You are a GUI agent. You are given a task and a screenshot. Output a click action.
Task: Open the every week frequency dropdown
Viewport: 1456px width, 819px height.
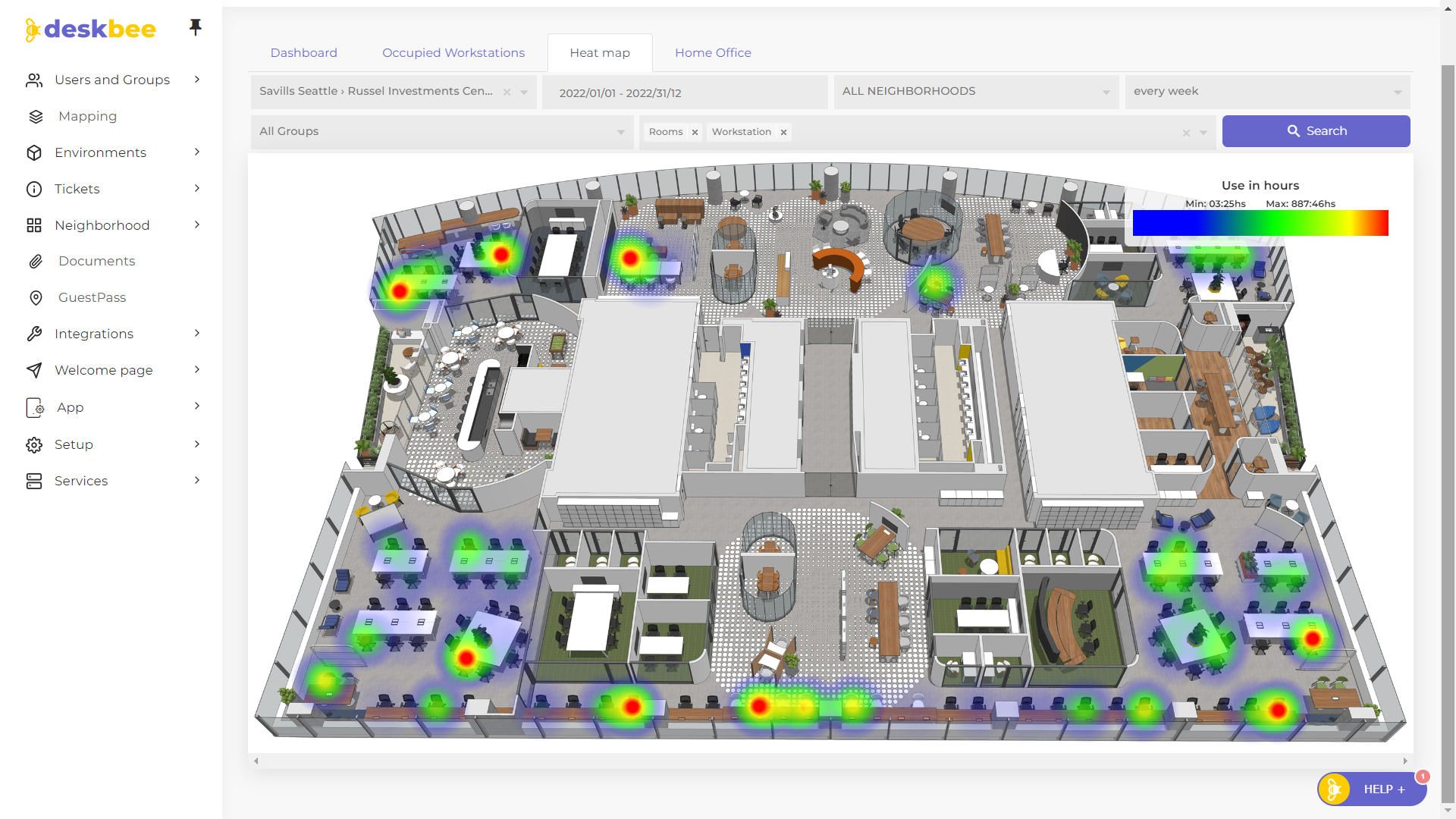click(x=1267, y=92)
